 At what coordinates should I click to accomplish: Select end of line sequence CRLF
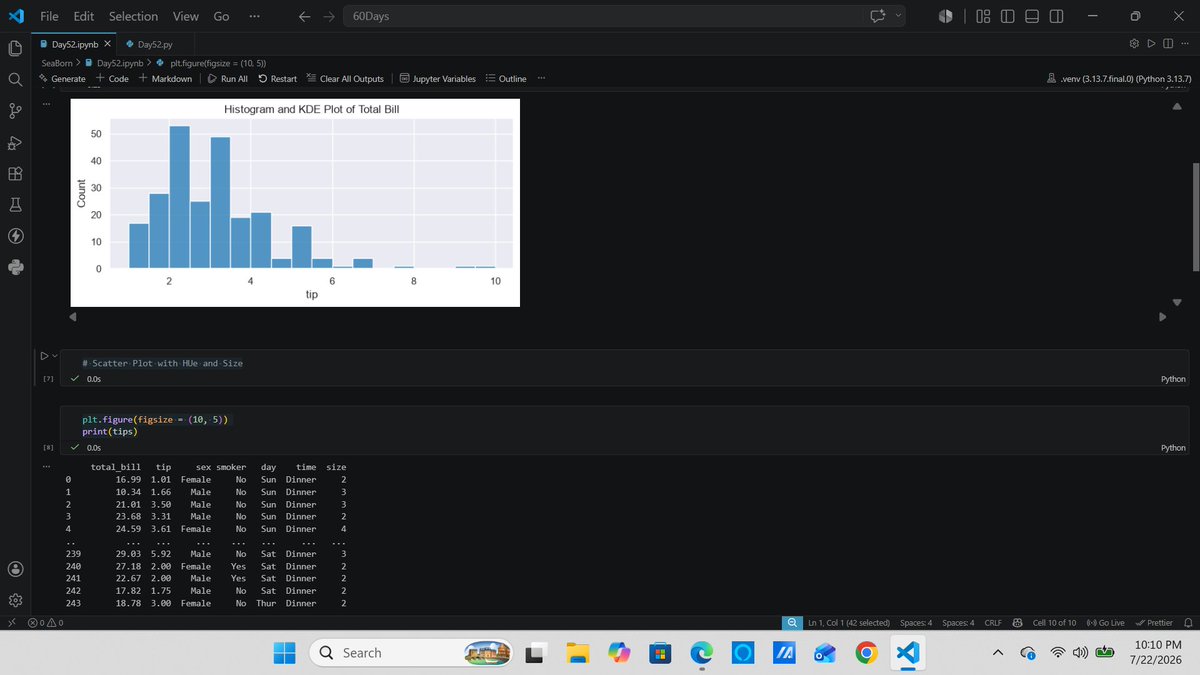tap(993, 623)
